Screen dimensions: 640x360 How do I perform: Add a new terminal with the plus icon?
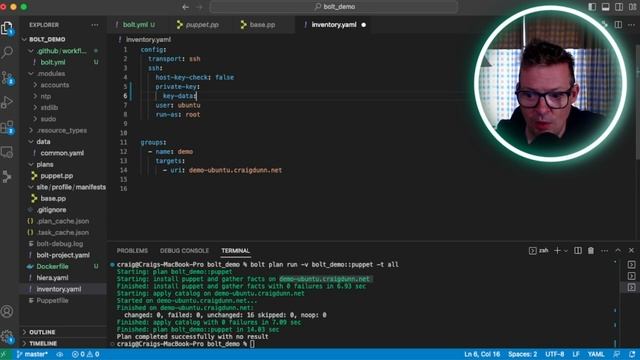(557, 251)
